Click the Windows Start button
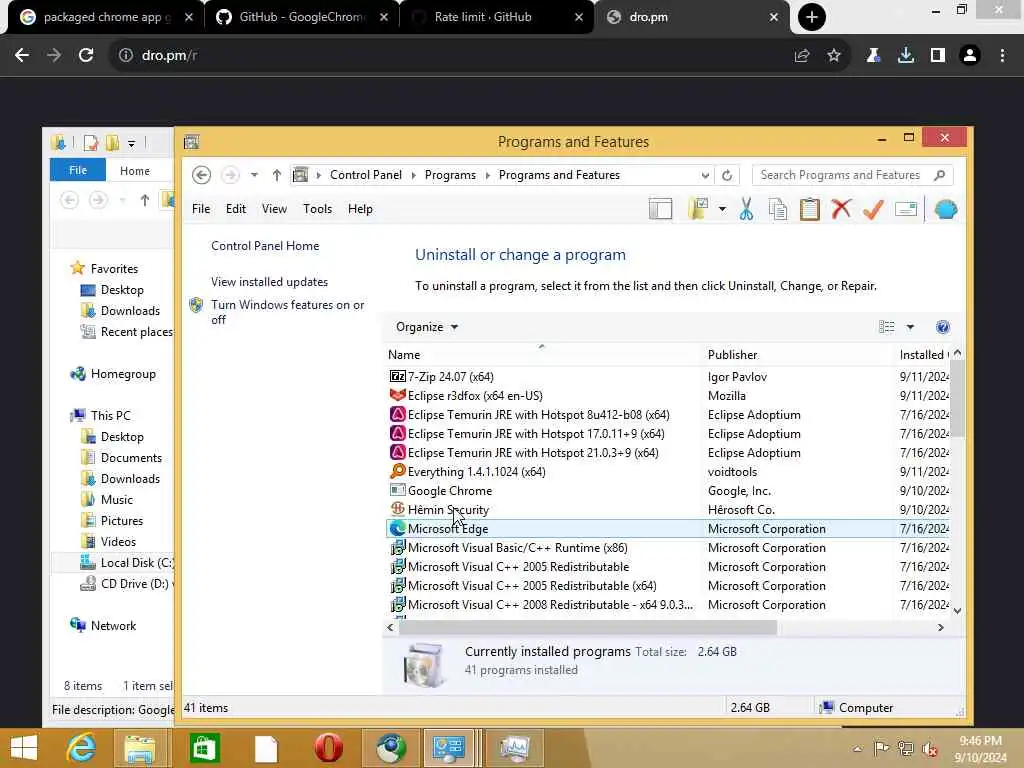The width and height of the screenshot is (1024, 768). [x=24, y=748]
